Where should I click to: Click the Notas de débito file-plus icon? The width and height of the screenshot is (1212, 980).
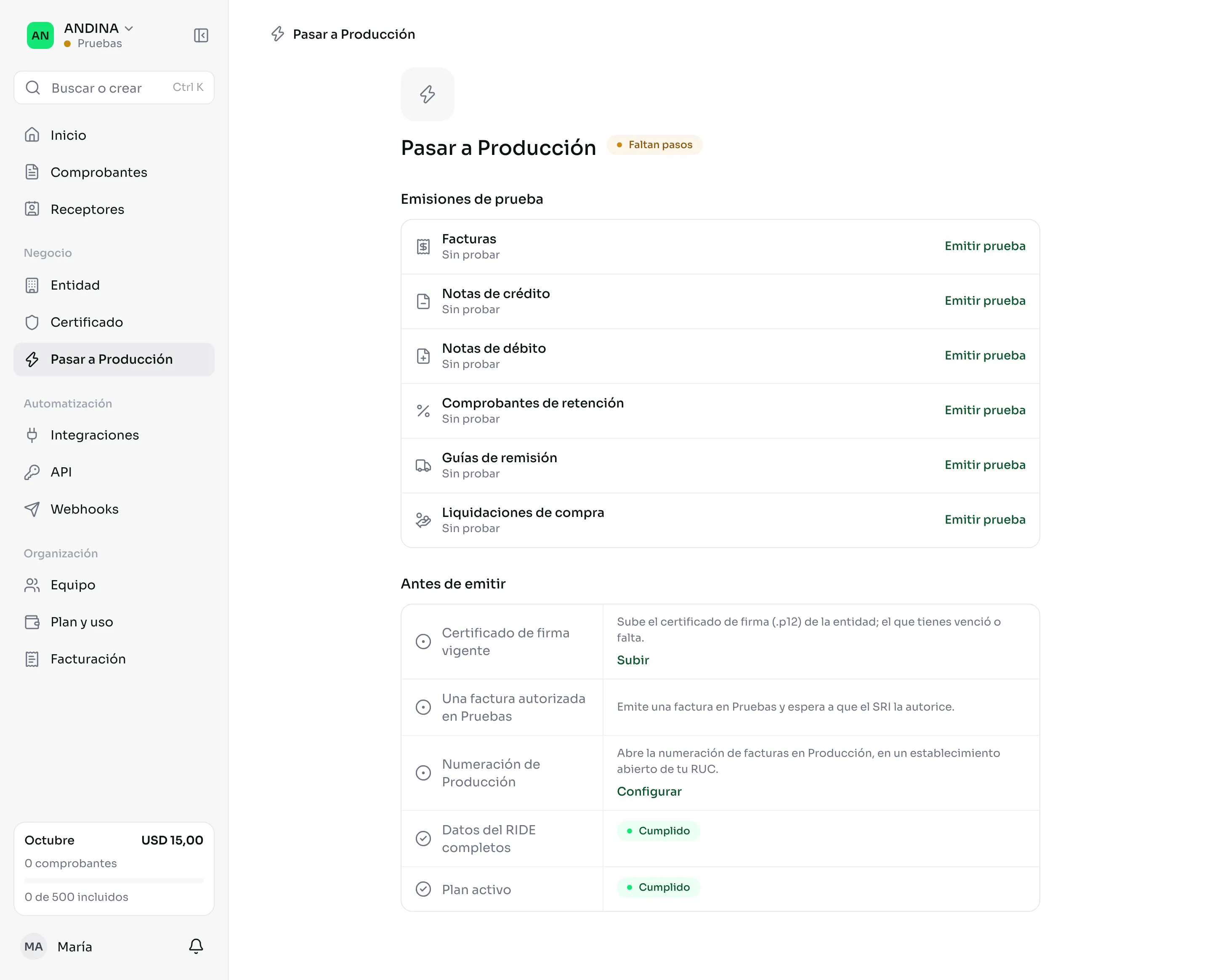coord(423,356)
